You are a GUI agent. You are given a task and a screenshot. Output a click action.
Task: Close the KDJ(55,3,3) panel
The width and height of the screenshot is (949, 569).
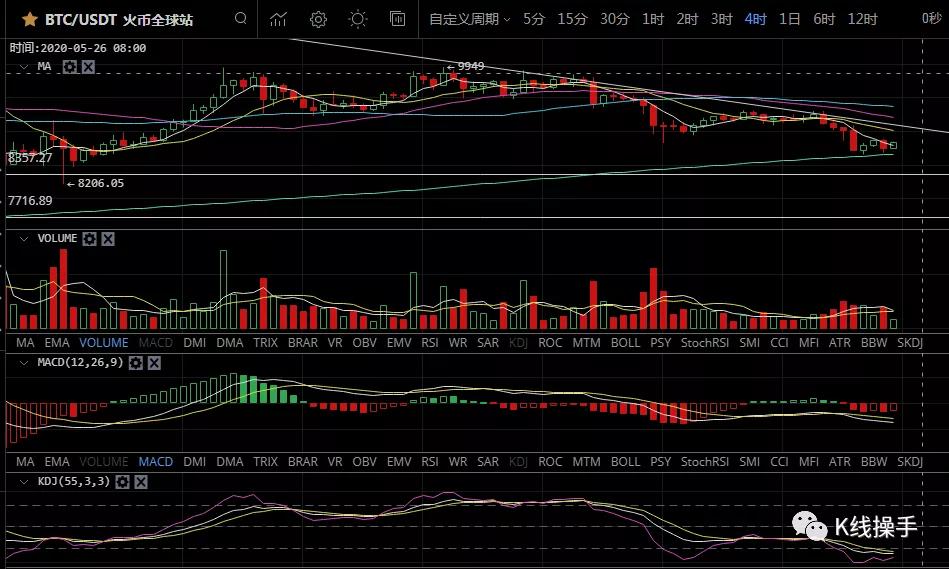[x=141, y=482]
